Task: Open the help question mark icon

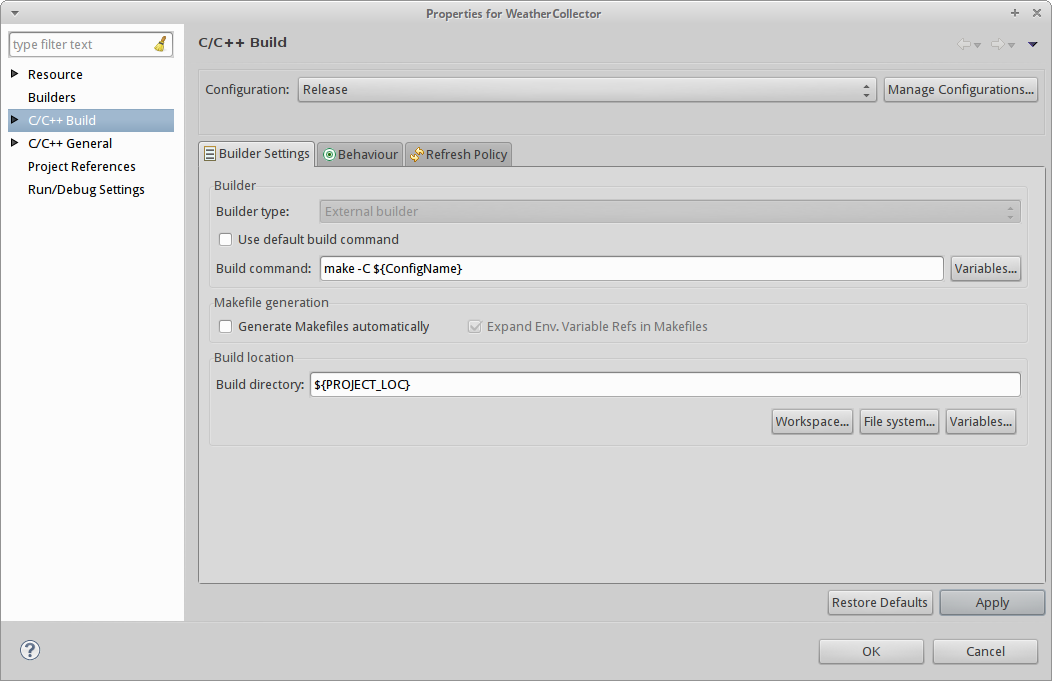Action: click(30, 651)
